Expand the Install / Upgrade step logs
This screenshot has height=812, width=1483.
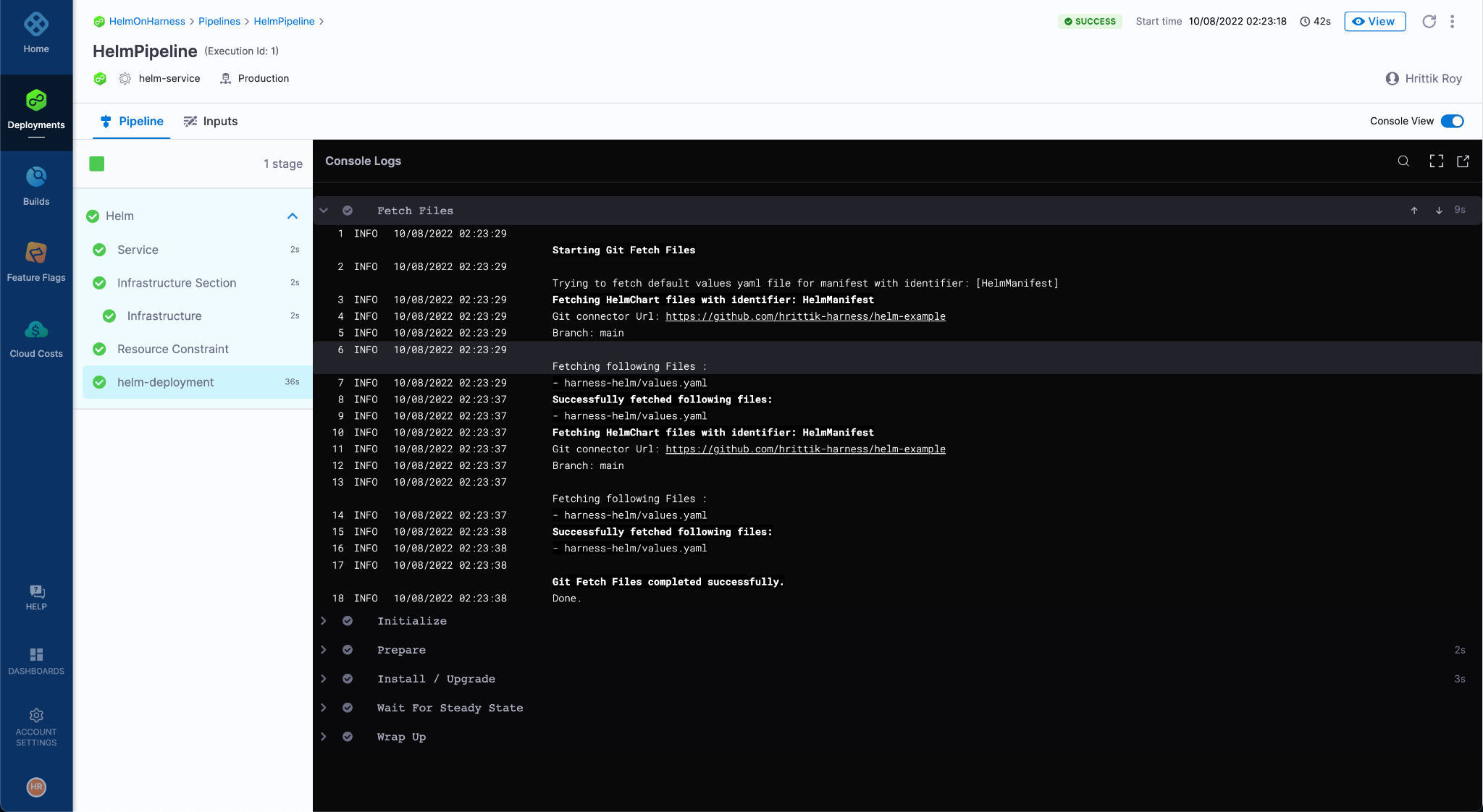click(x=323, y=679)
